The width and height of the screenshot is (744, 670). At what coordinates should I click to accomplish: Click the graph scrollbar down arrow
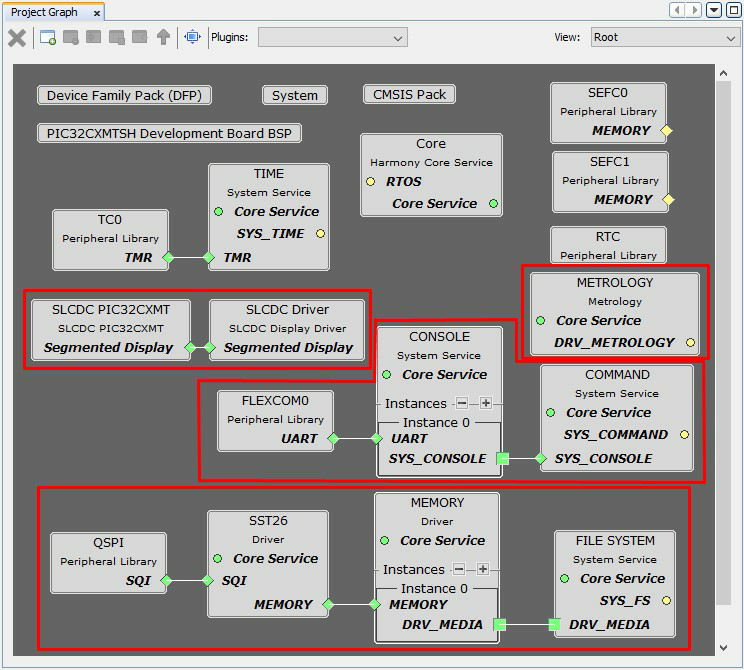723,648
